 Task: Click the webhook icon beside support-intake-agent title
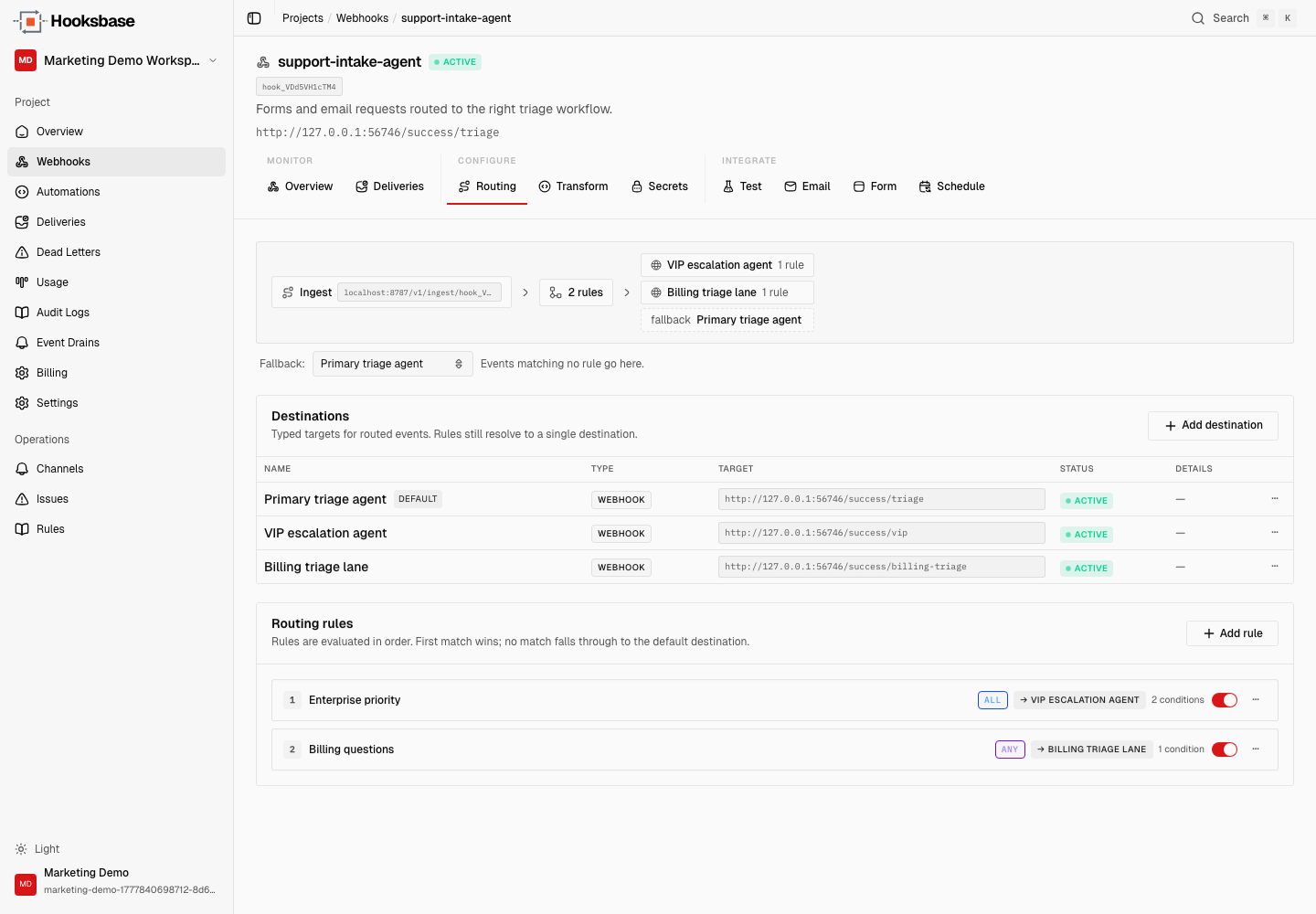coord(263,62)
